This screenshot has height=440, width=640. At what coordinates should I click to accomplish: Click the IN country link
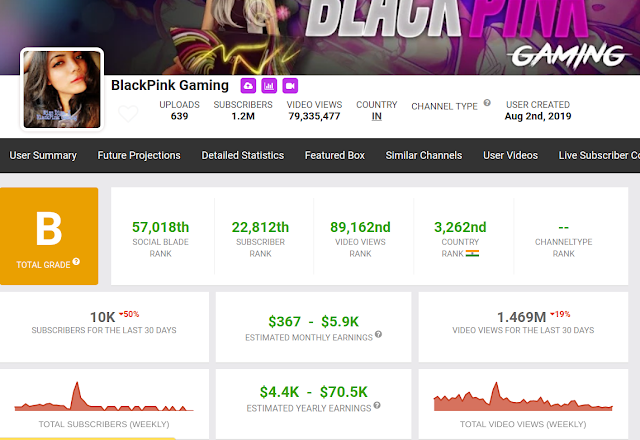tap(377, 116)
